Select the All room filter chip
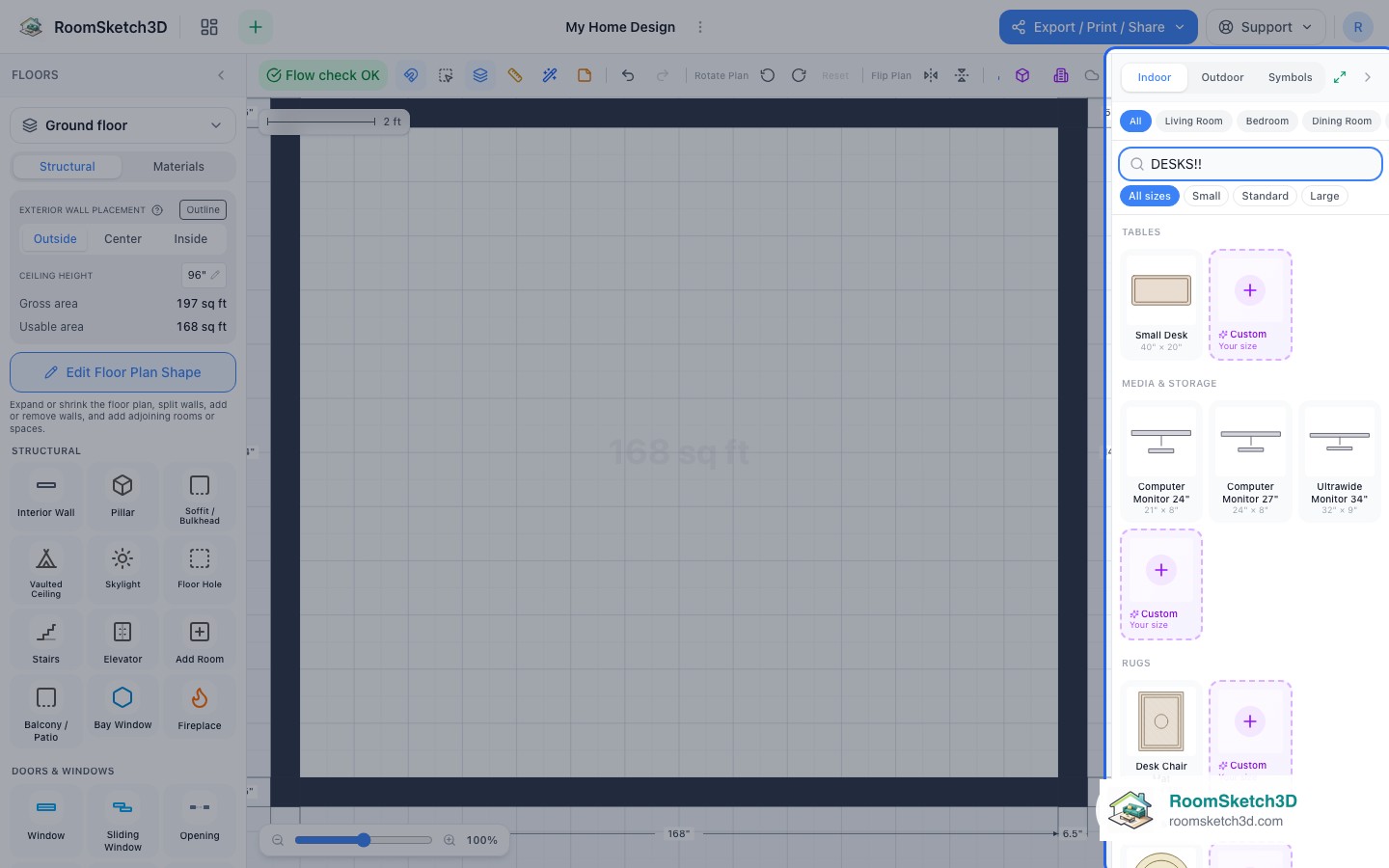The width and height of the screenshot is (1389, 868). click(1135, 122)
